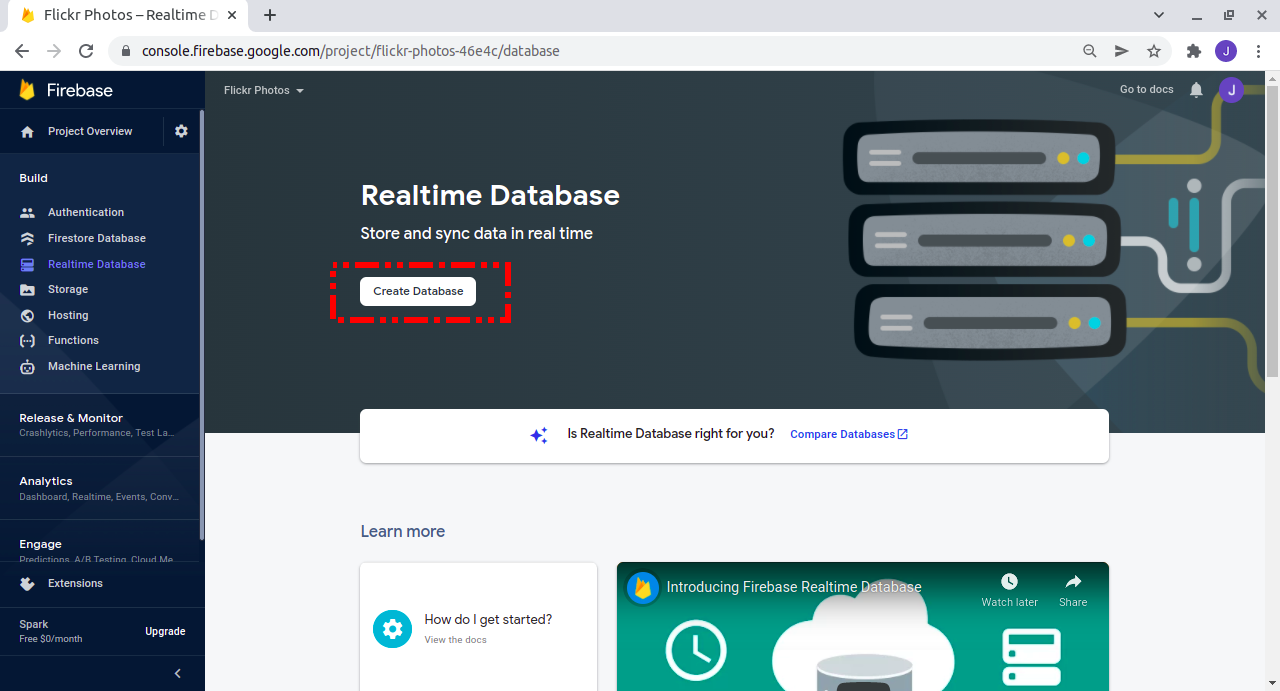This screenshot has width=1280, height=691.
Task: Open Chrome tab search dropdown arrow
Action: pyautogui.click(x=1159, y=15)
